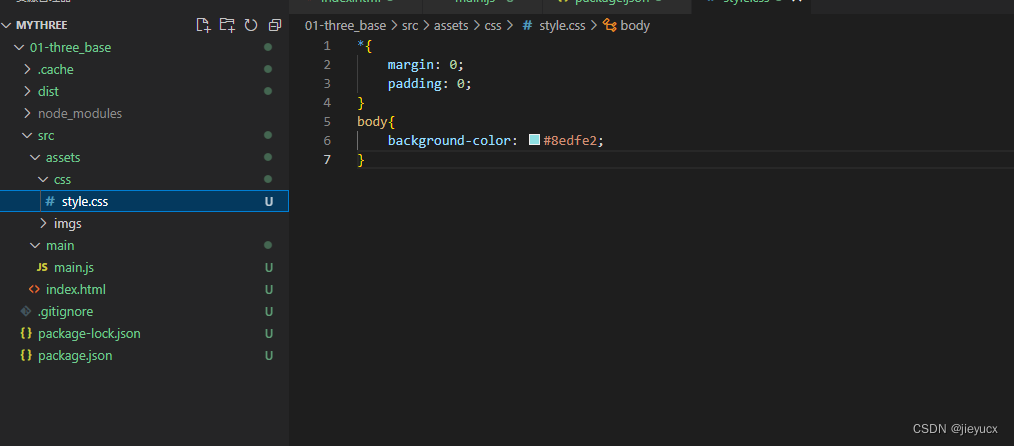Collapse the css folder

pyautogui.click(x=43, y=179)
